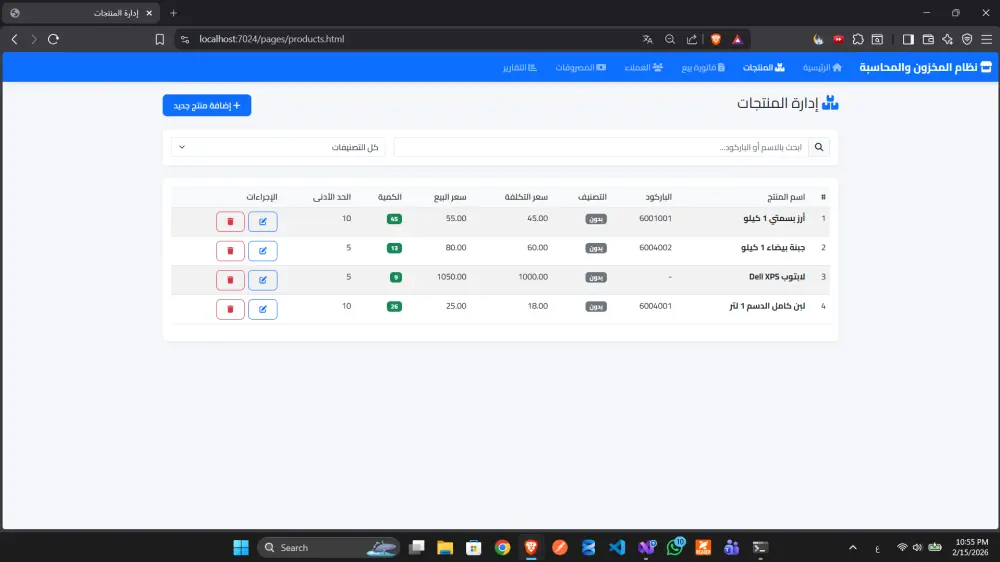Toggle the browser sidebar panel icon
The image size is (1000, 562).
908,39
